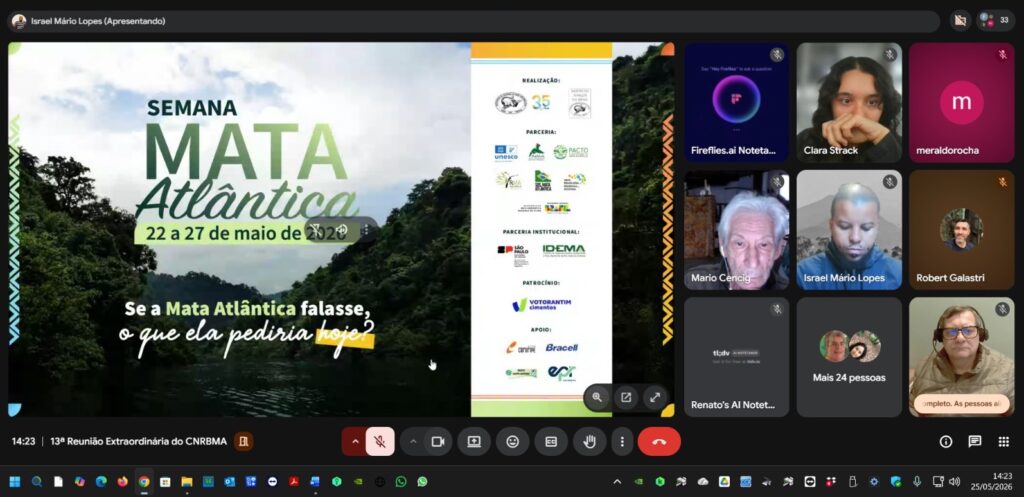1024x497 pixels.
Task: Toggle the camera on or off
Action: (438, 442)
